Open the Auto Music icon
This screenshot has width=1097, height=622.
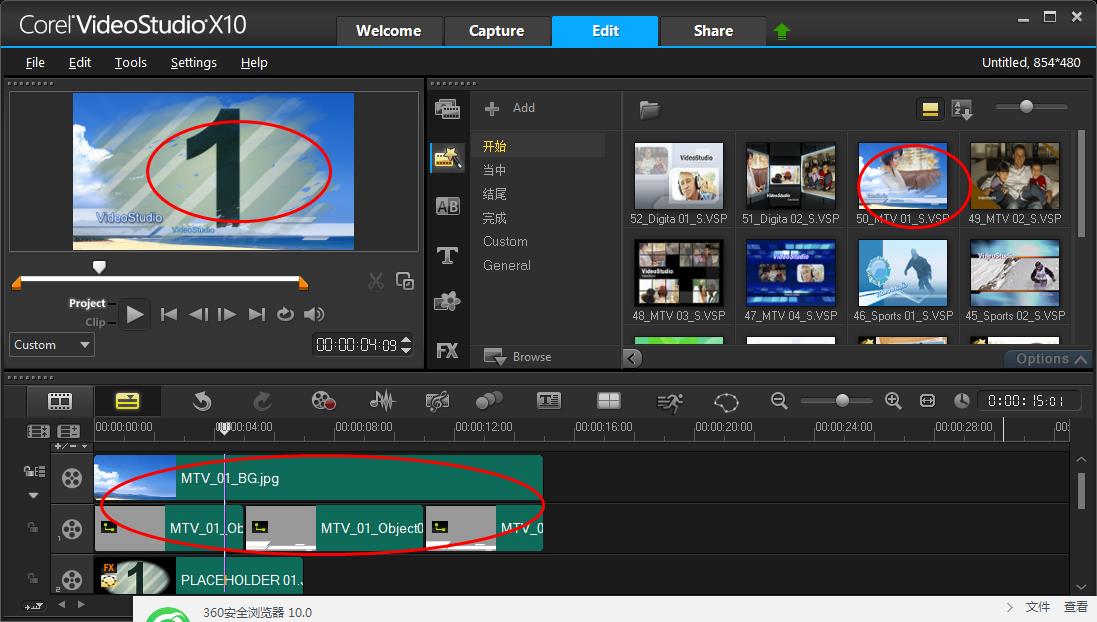pyautogui.click(x=437, y=401)
